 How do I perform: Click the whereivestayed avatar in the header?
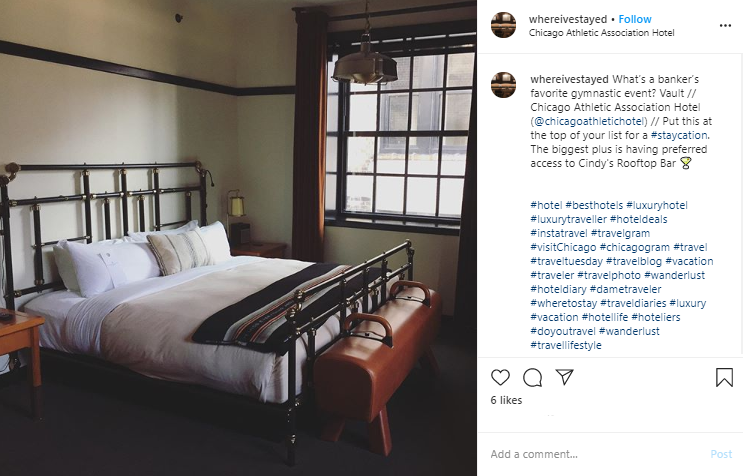[x=503, y=25]
